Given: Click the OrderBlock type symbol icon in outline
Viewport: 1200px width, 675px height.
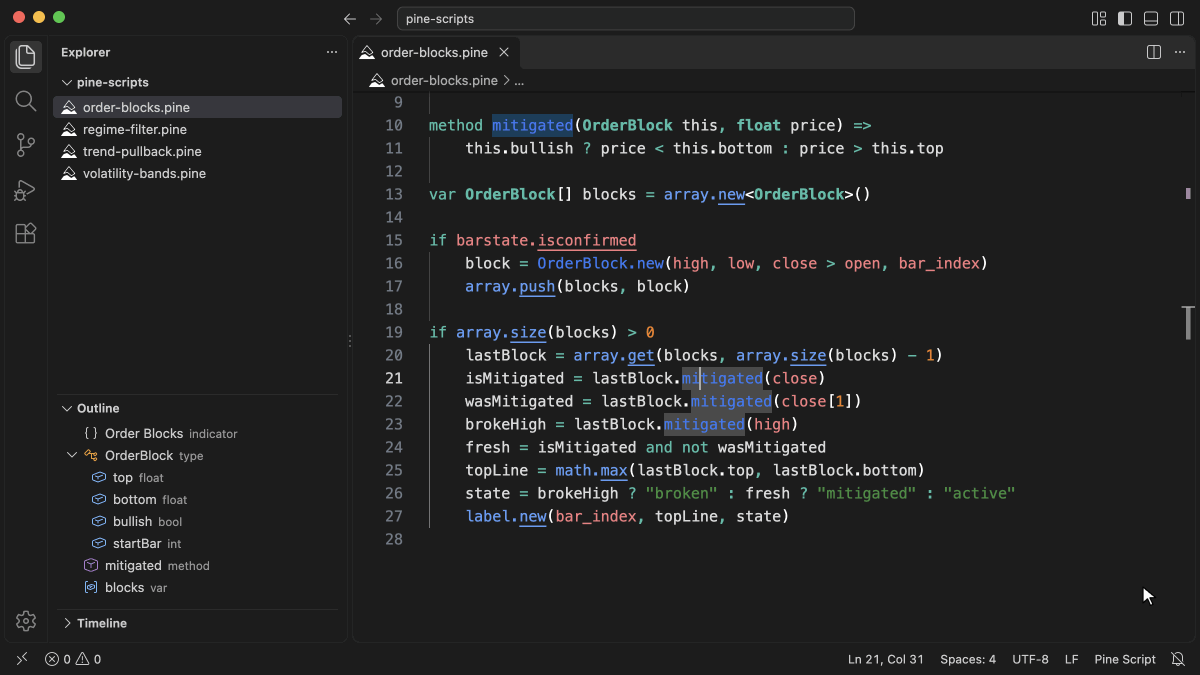Looking at the screenshot, I should [x=91, y=455].
